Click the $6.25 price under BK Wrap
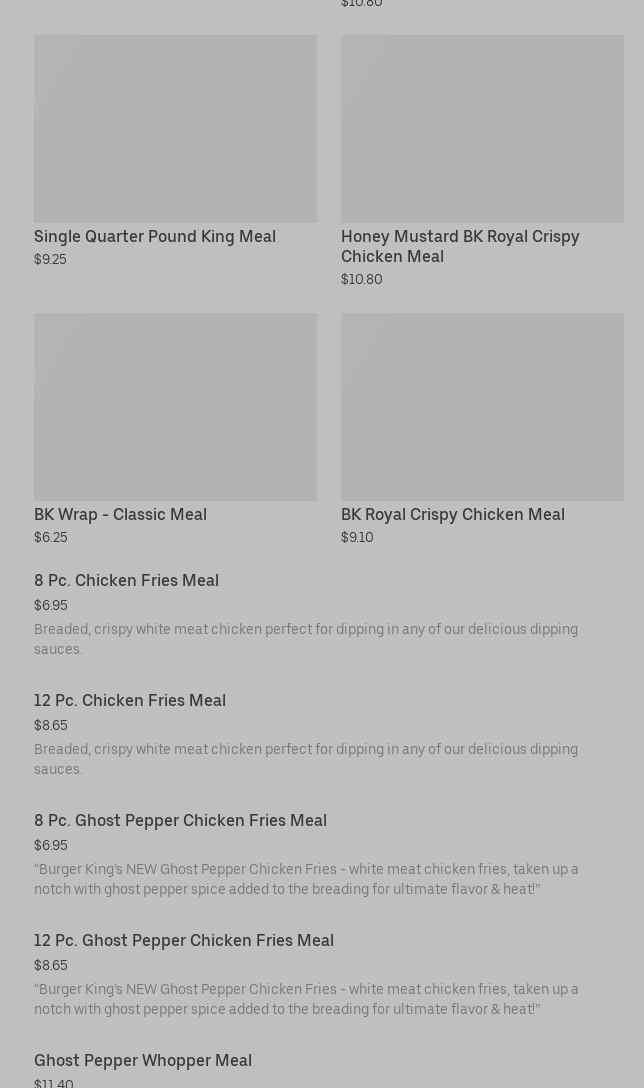 pyautogui.click(x=51, y=538)
